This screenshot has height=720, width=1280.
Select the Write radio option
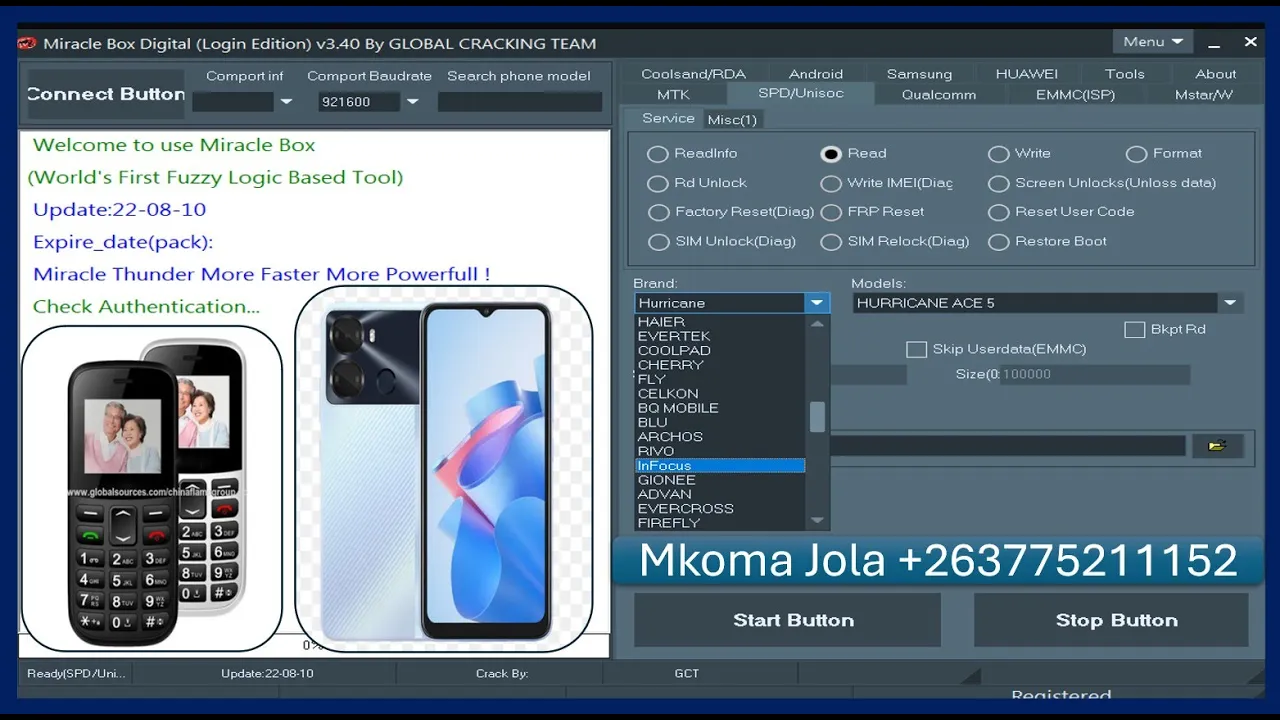coord(998,154)
